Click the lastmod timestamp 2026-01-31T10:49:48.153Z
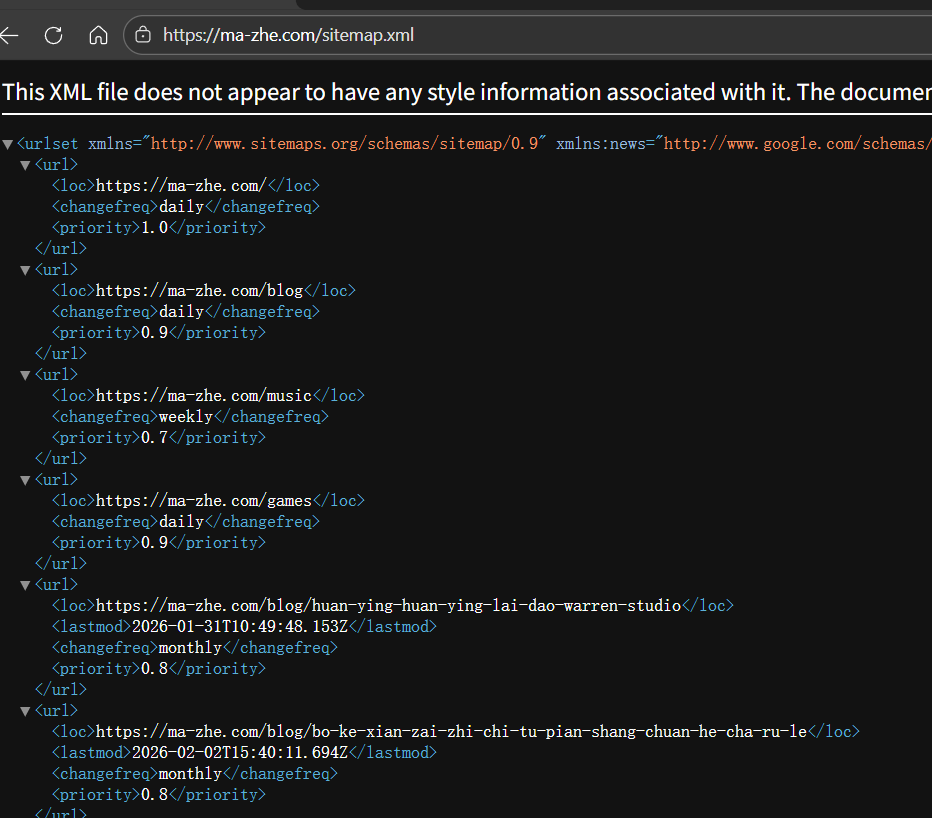Screen dimensions: 932x818 (240, 627)
